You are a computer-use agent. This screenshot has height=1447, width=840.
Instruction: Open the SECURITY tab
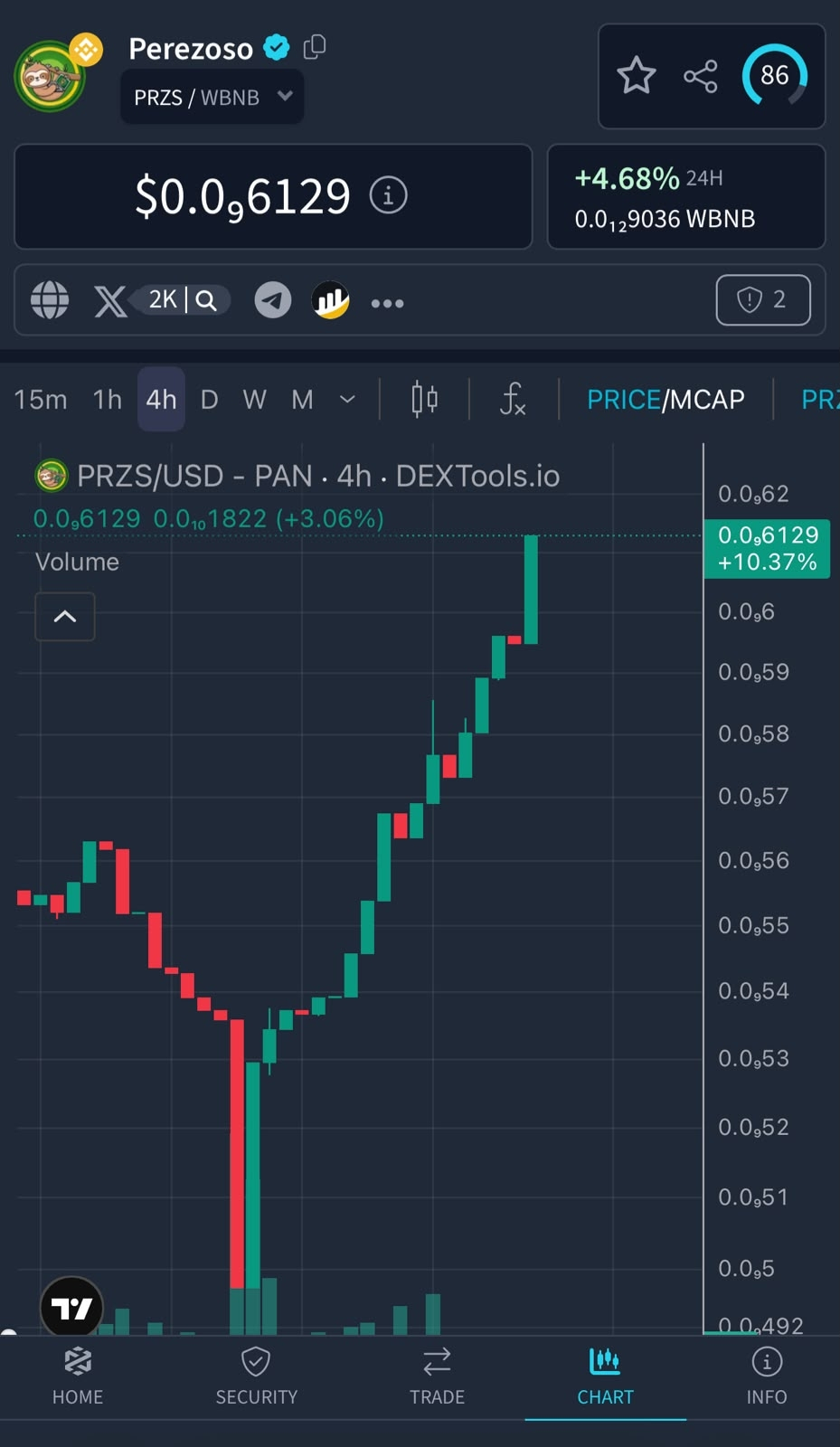point(256,1376)
